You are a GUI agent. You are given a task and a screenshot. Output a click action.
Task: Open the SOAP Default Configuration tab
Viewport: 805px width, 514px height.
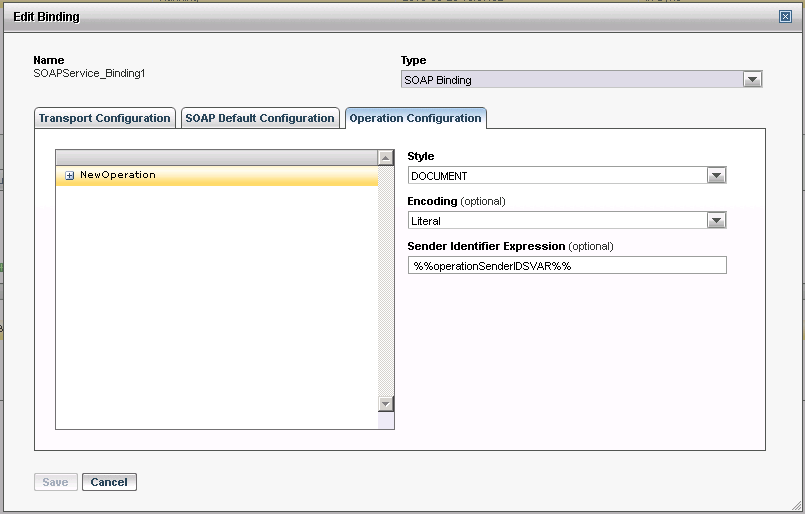tap(260, 118)
